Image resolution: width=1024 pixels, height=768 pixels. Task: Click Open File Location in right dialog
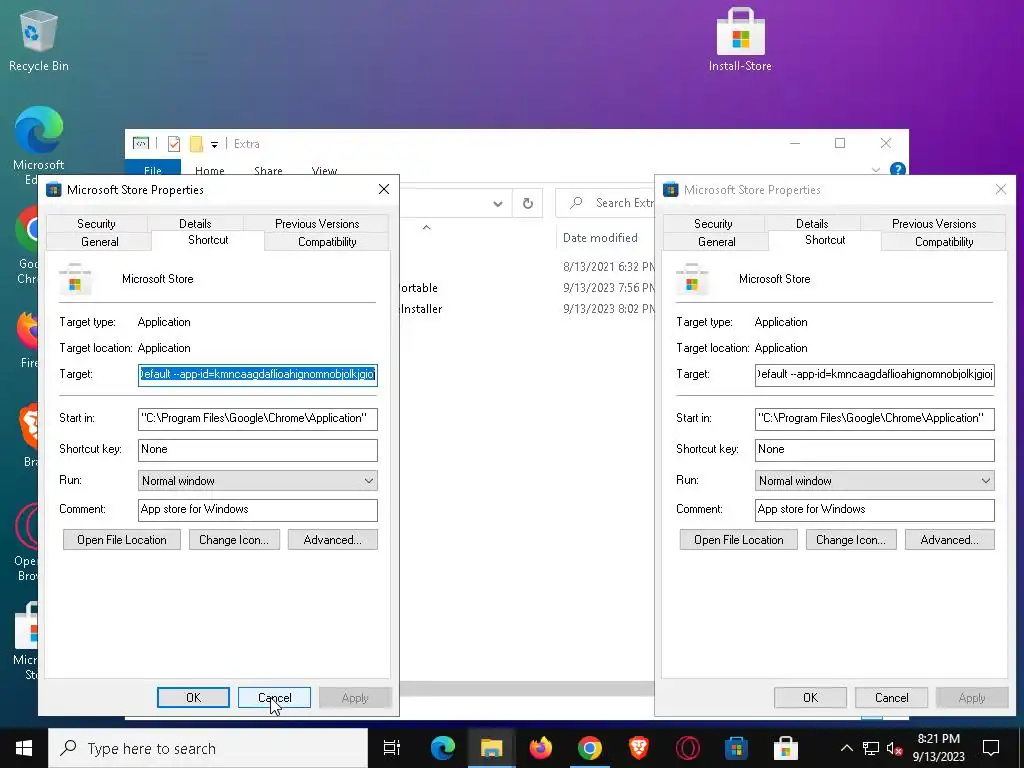(x=739, y=539)
